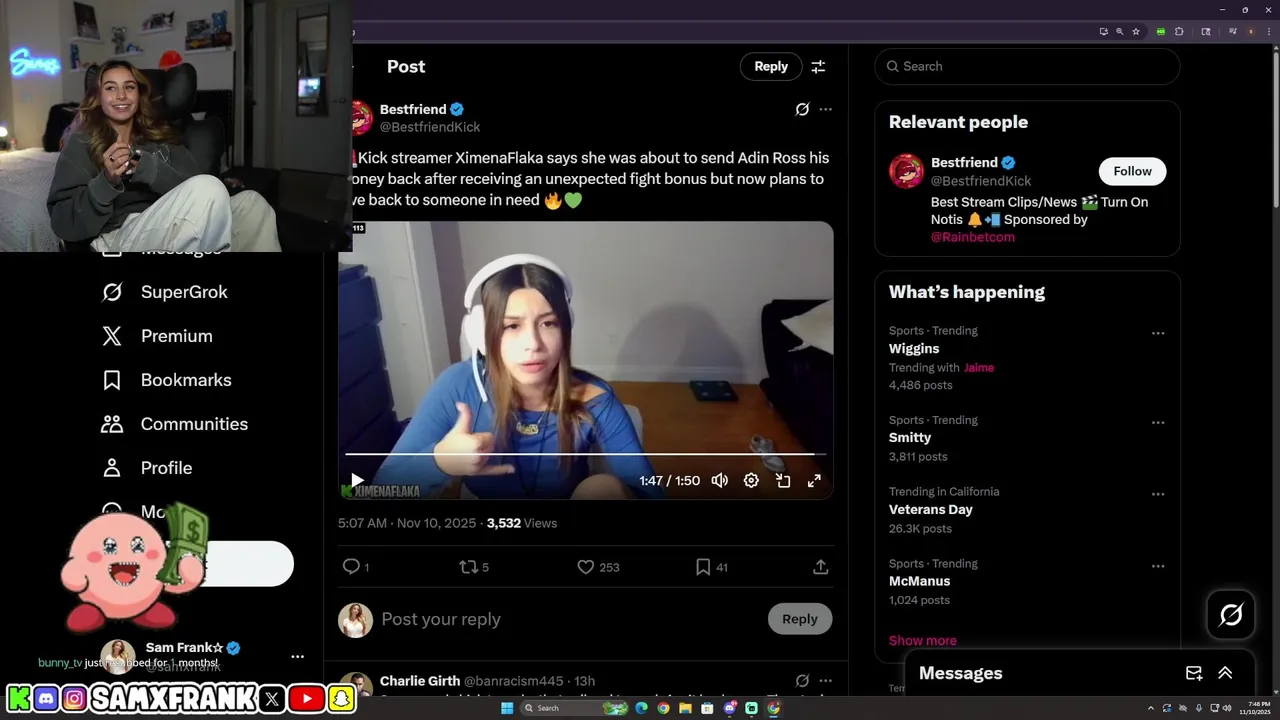
Task: Open browser three-dot menu
Action: coord(1269,32)
